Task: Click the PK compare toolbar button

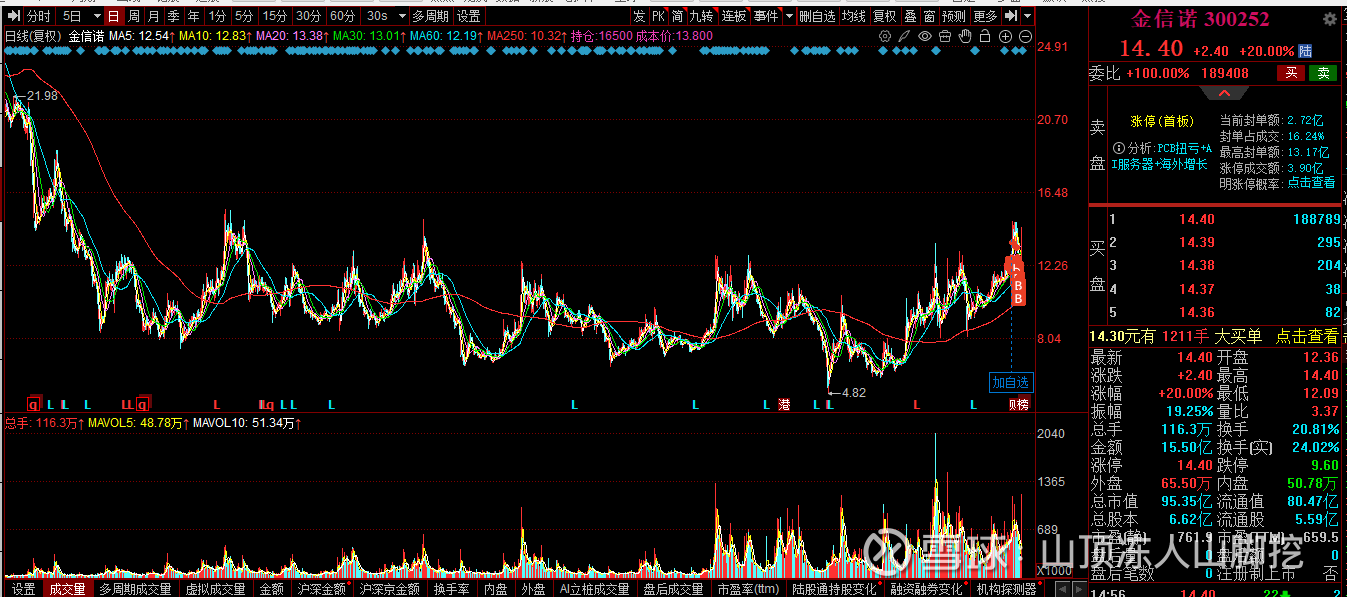Action: click(658, 16)
